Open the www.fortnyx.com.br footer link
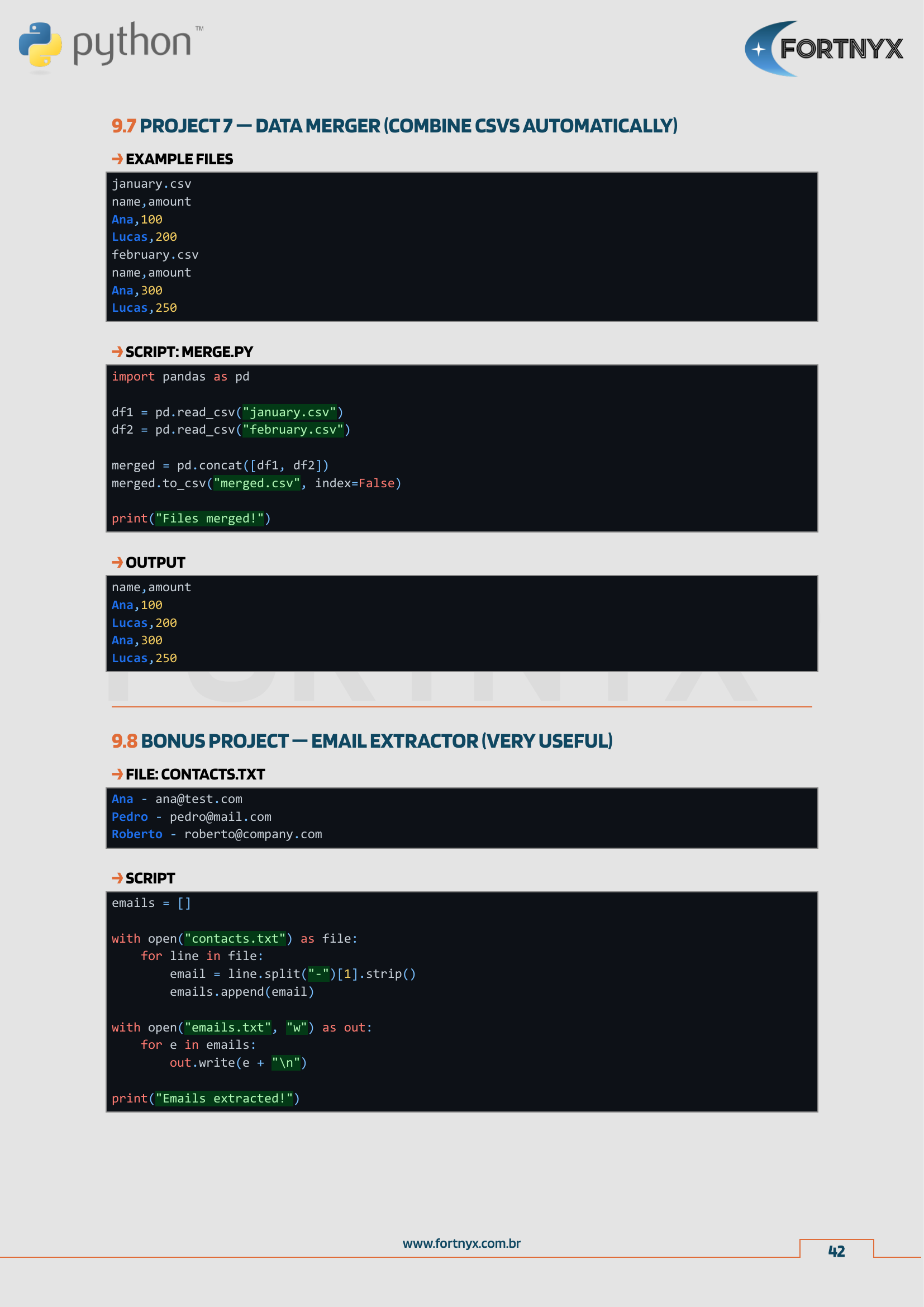This screenshot has width=924, height=1307. pos(461,1243)
